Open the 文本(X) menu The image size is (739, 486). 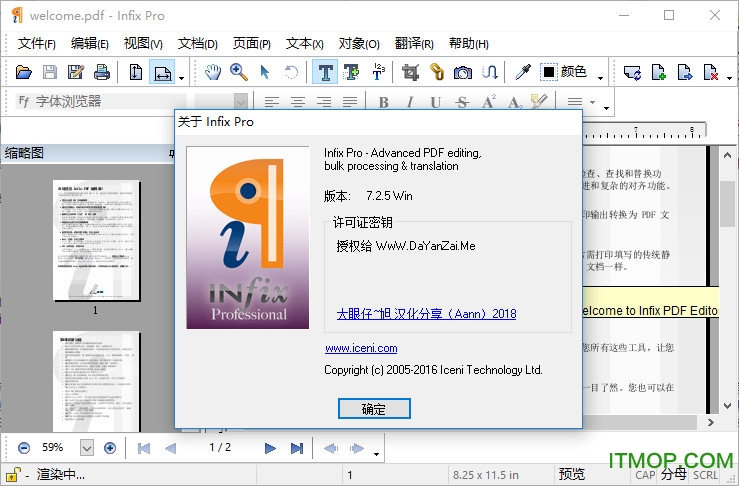coord(304,44)
